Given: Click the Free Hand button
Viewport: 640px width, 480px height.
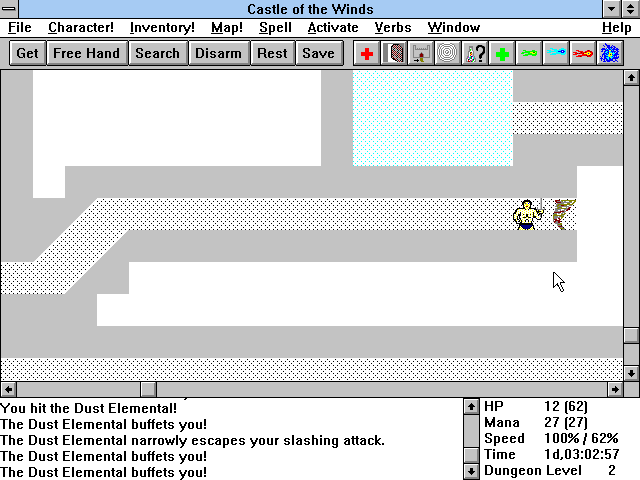Looking at the screenshot, I should point(87,53).
